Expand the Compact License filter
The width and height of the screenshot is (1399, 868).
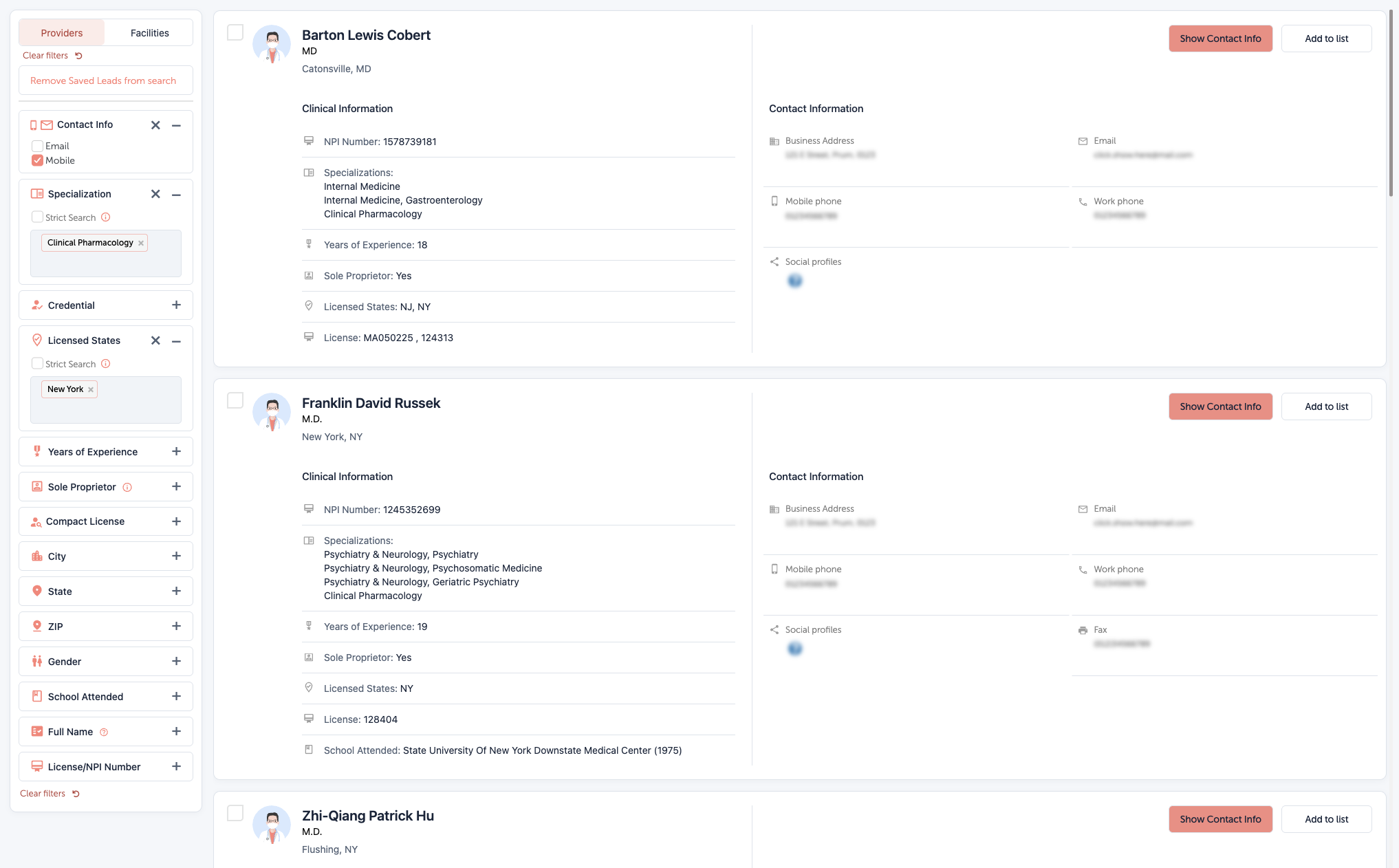click(176, 522)
